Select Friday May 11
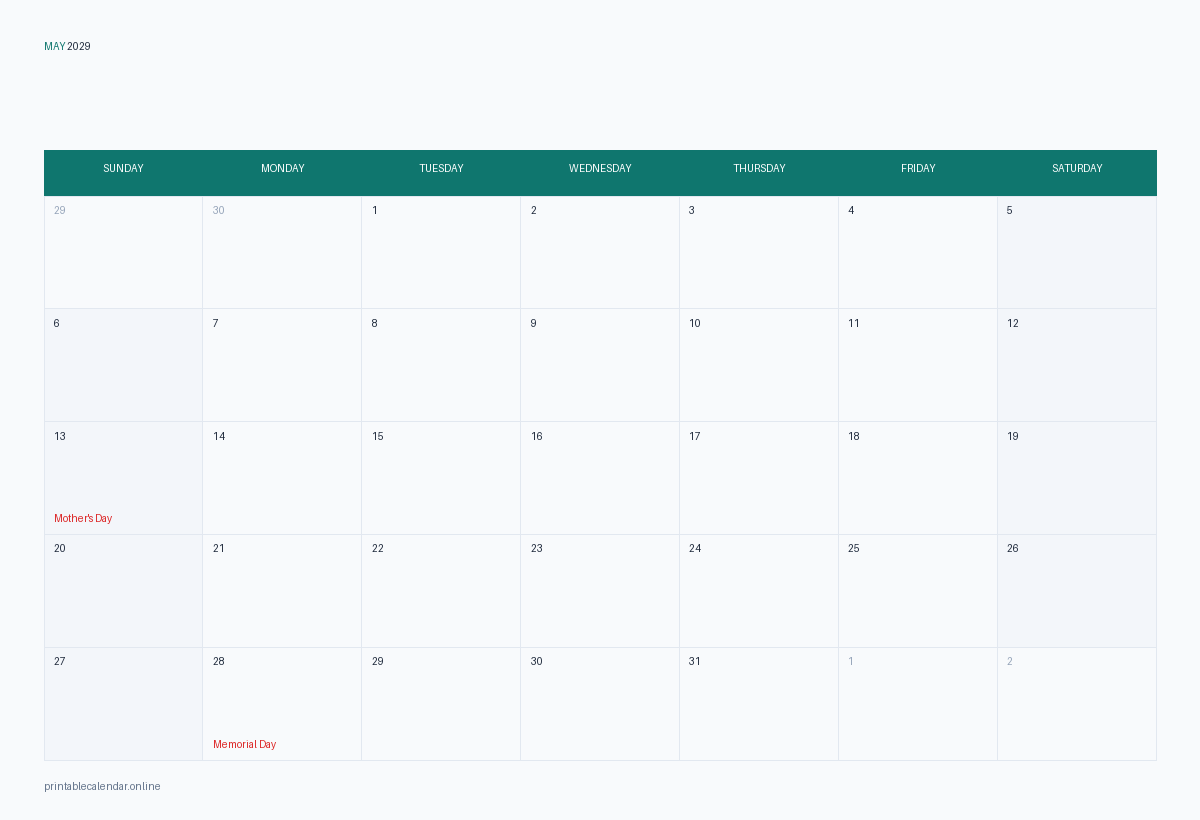 pyautogui.click(x=918, y=365)
